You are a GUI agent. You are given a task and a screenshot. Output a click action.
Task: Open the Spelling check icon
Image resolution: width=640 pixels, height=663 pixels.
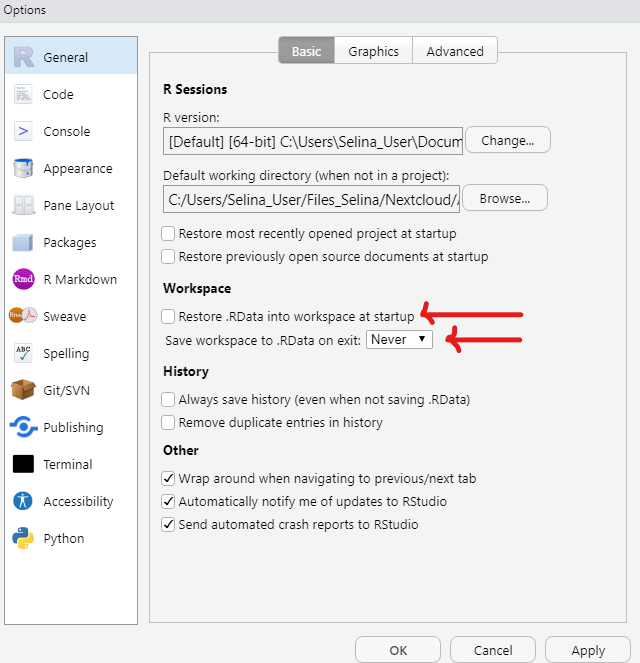coord(24,354)
